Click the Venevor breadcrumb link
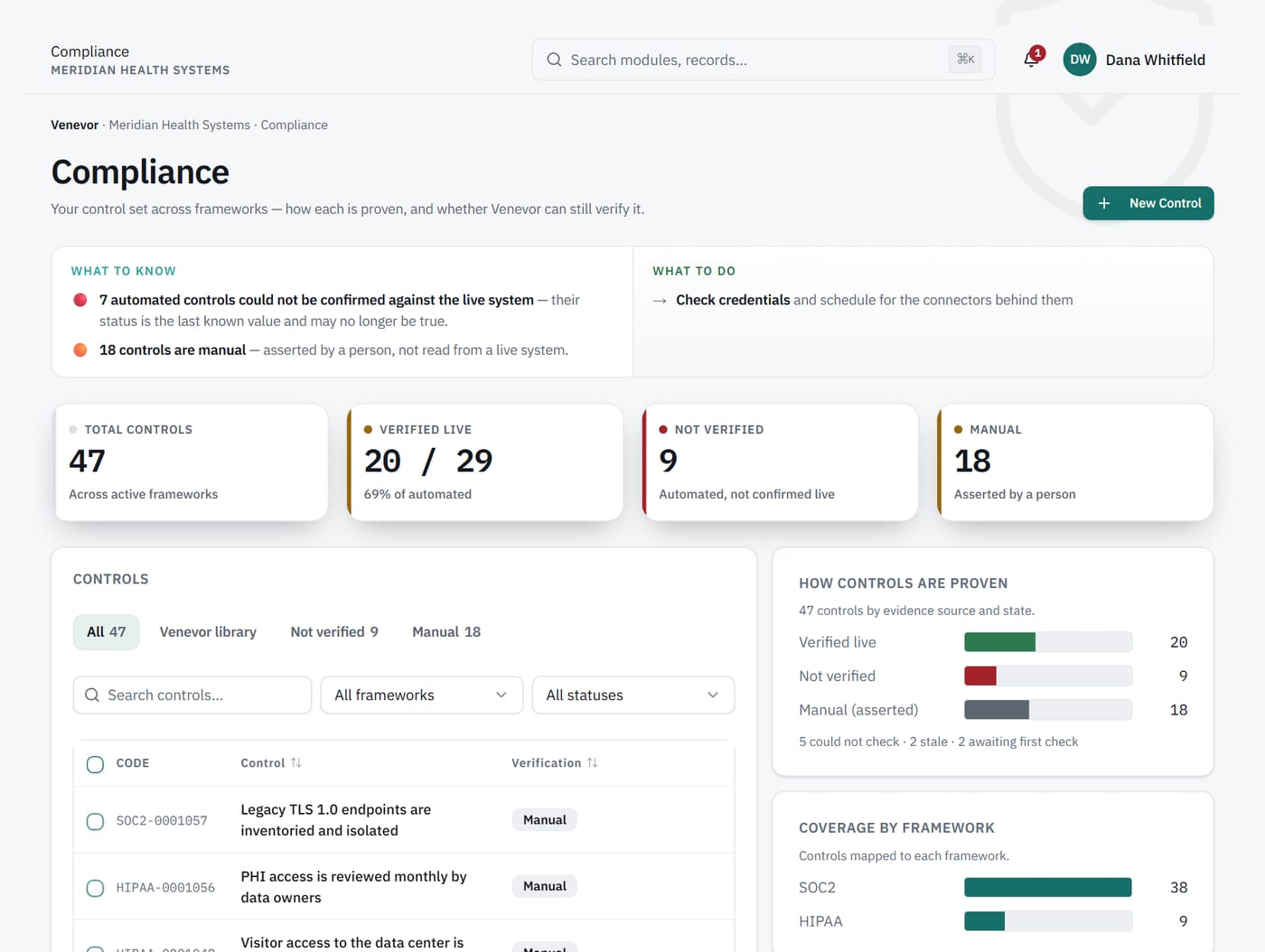The image size is (1265, 952). [74, 126]
